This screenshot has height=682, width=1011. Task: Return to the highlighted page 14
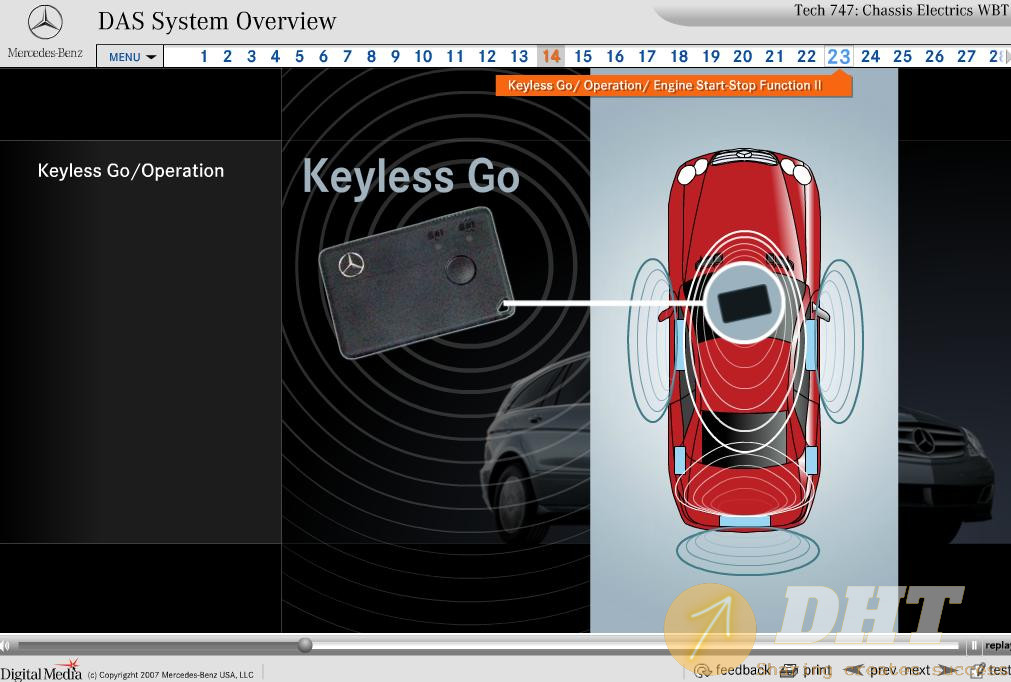[551, 57]
